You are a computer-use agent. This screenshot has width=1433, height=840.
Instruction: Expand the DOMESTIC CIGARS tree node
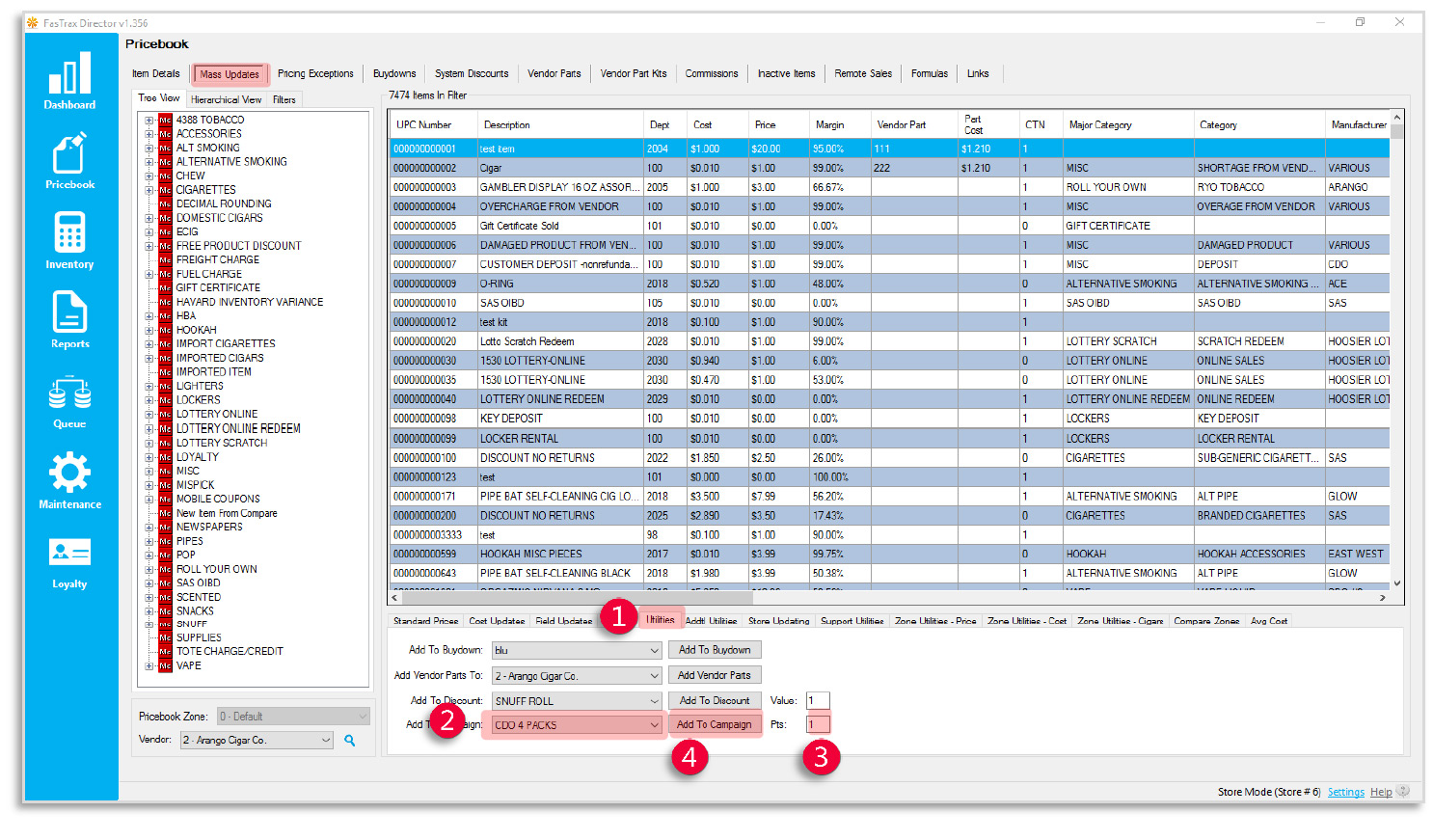click(149, 218)
